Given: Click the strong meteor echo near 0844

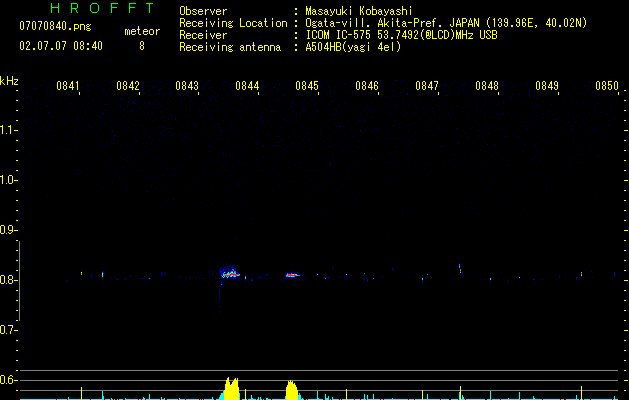Looking at the screenshot, I should [x=230, y=274].
